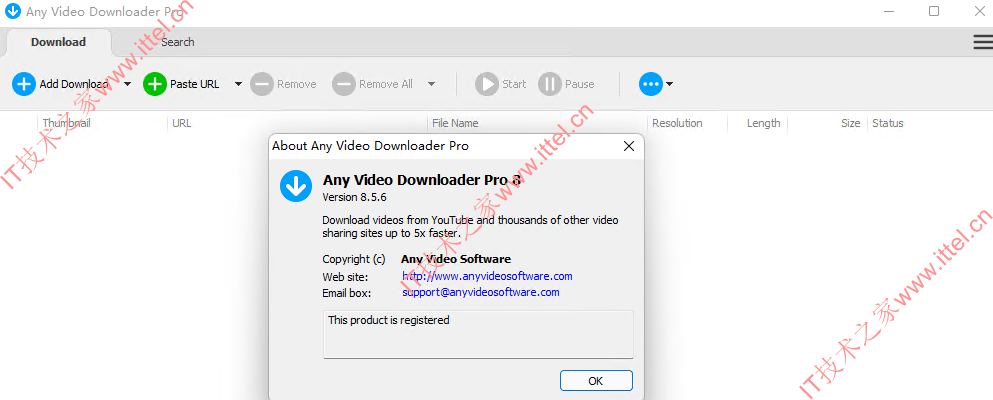Click the Add Download label

(x=74, y=84)
